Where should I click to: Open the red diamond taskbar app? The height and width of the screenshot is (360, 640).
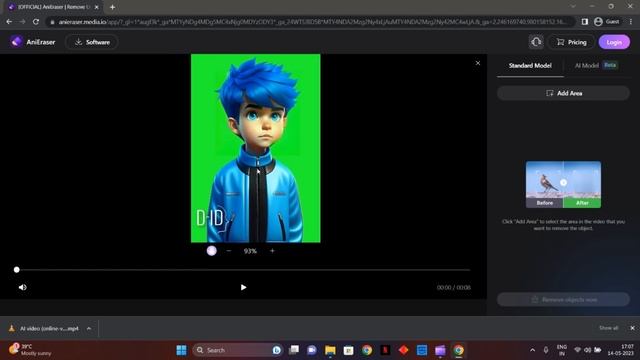coord(403,350)
